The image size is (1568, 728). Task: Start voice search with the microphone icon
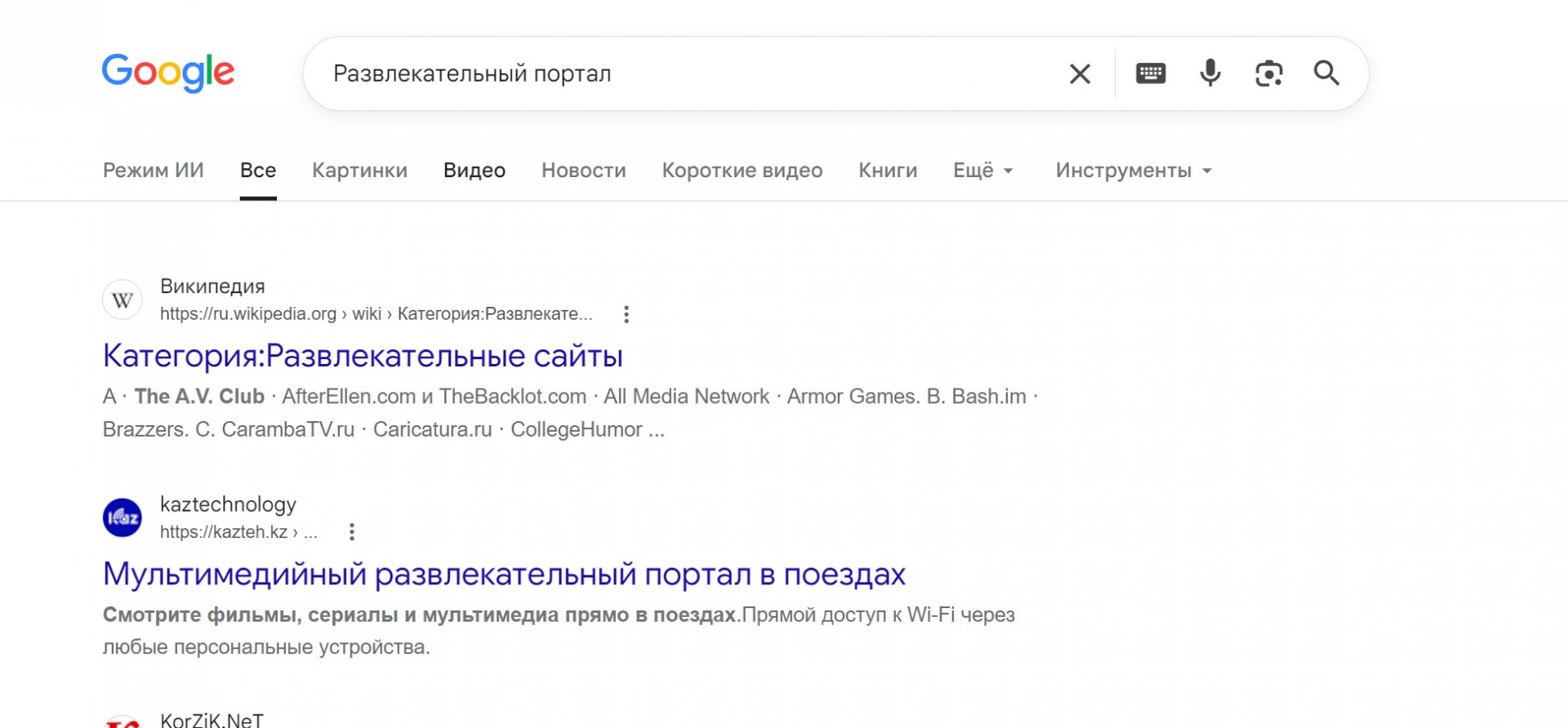coord(1210,73)
